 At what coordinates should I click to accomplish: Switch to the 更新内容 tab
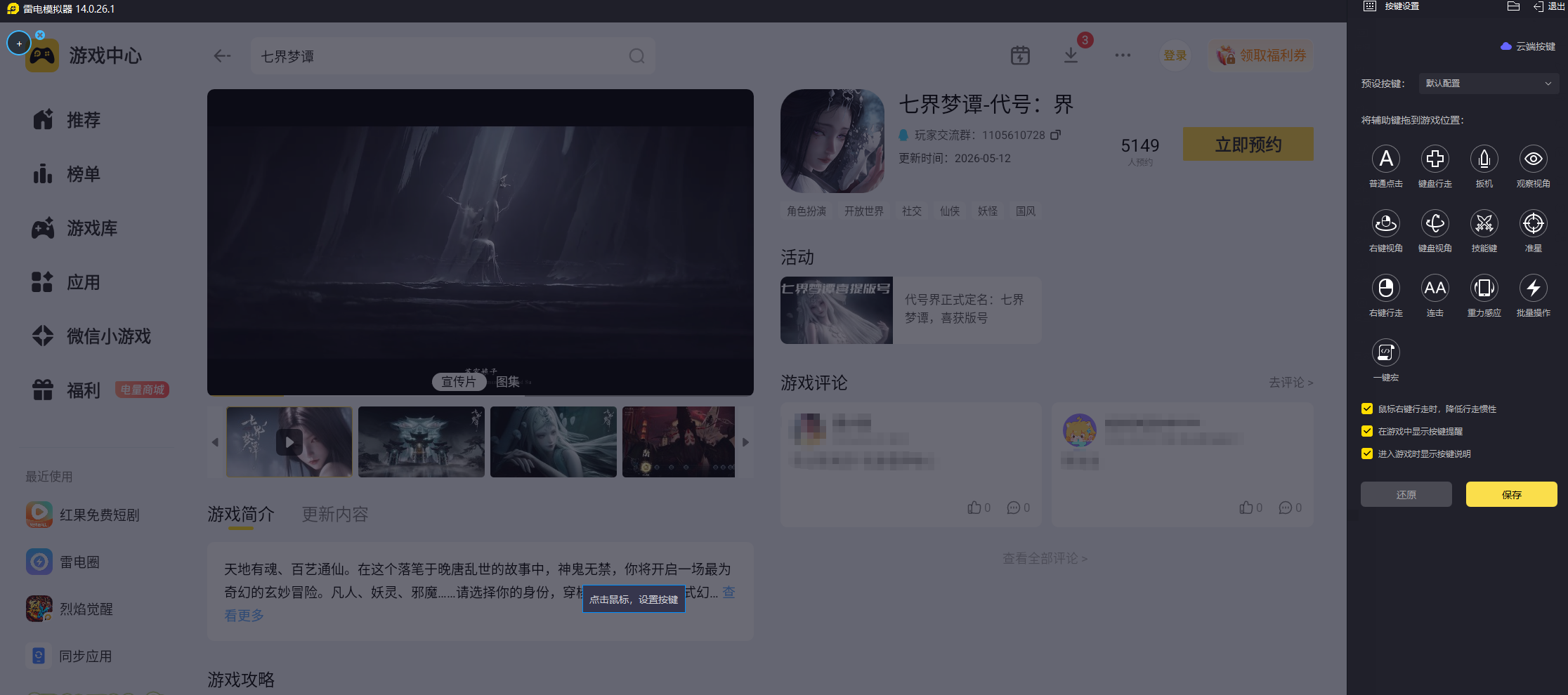pyautogui.click(x=335, y=515)
